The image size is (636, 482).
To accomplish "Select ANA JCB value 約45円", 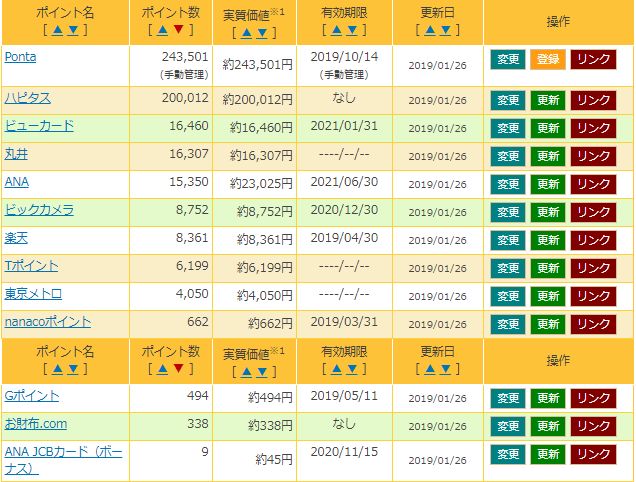I will click(x=274, y=460).
